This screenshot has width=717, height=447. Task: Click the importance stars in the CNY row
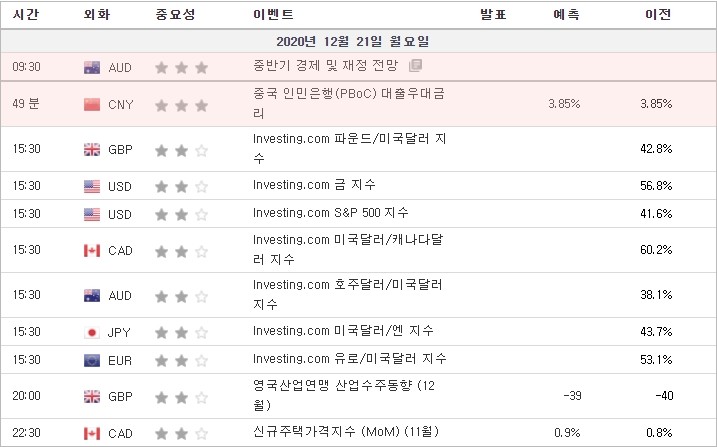click(182, 106)
